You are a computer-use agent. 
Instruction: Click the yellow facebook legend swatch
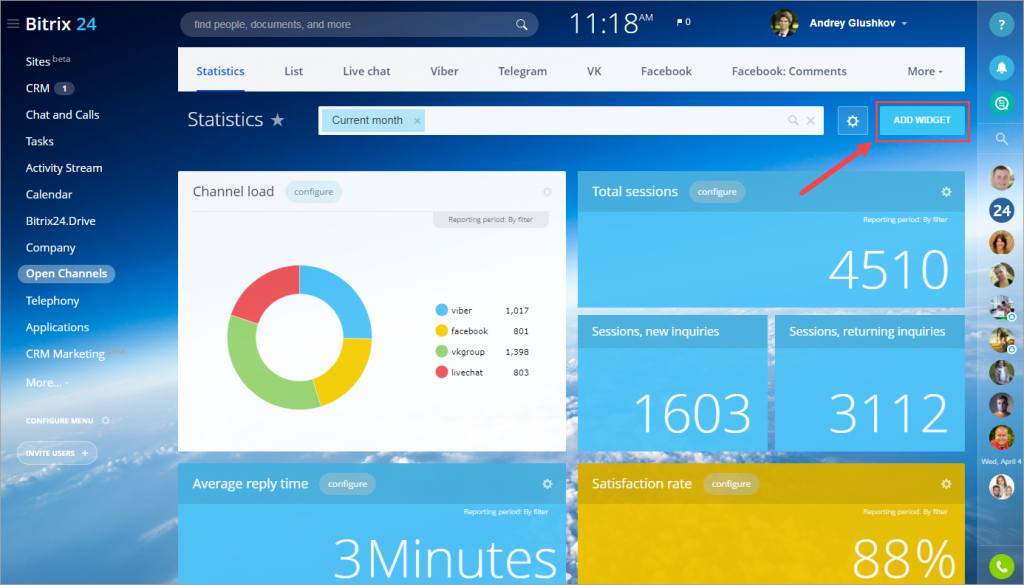coord(441,331)
